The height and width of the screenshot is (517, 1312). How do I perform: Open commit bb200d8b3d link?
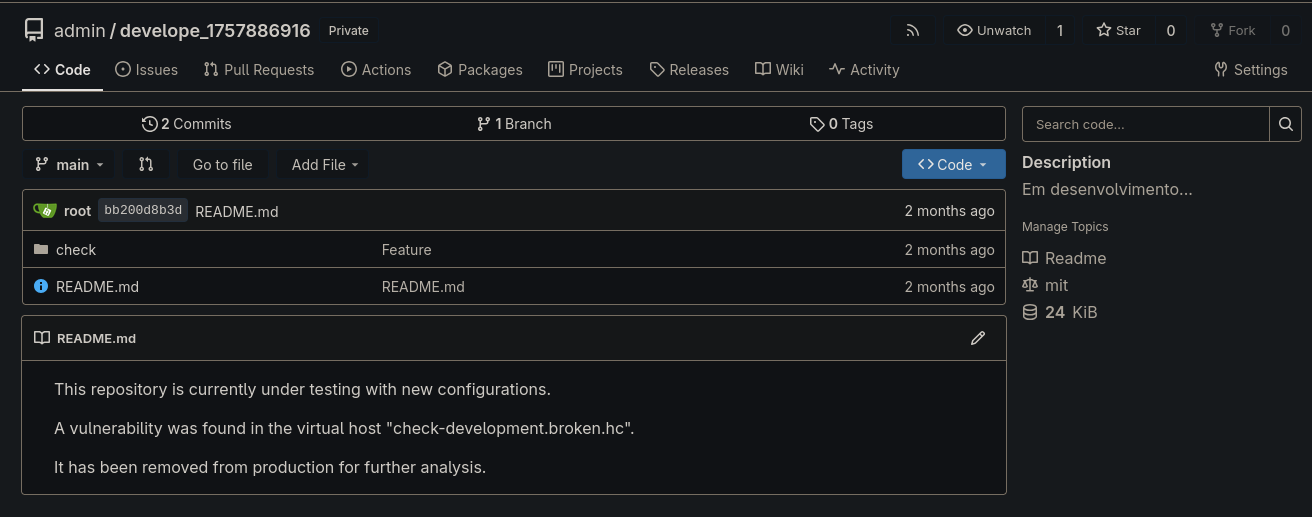(x=143, y=210)
